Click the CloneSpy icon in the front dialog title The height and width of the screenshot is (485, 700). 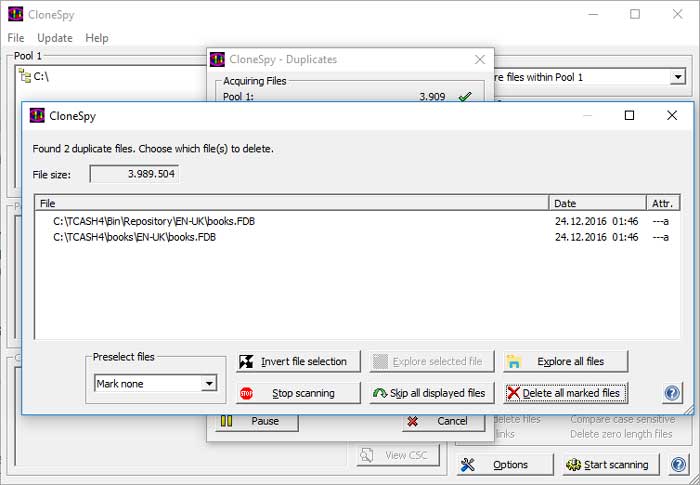tap(37, 115)
